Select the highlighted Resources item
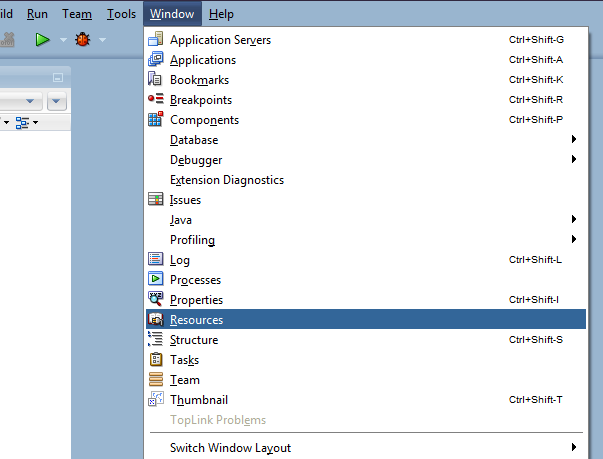Viewport: 603px width, 459px height. (x=197, y=320)
